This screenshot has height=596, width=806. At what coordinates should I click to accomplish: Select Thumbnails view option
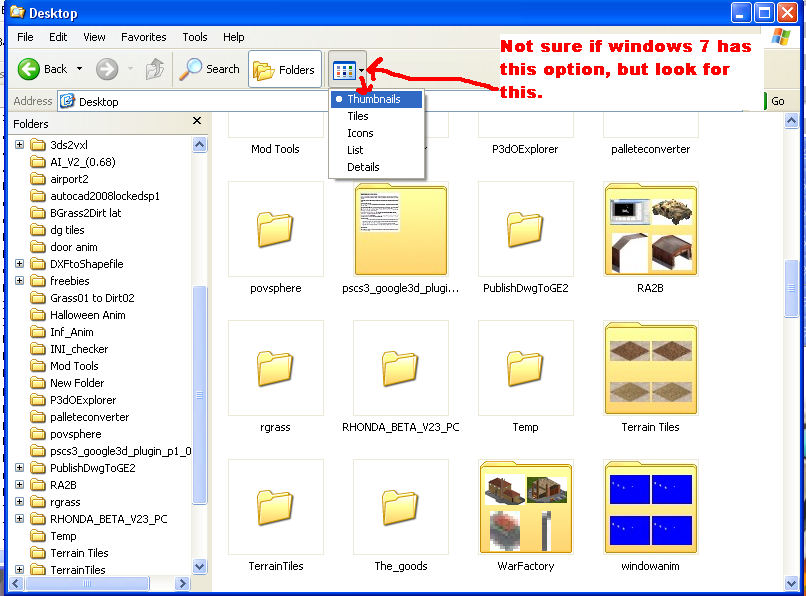point(377,99)
